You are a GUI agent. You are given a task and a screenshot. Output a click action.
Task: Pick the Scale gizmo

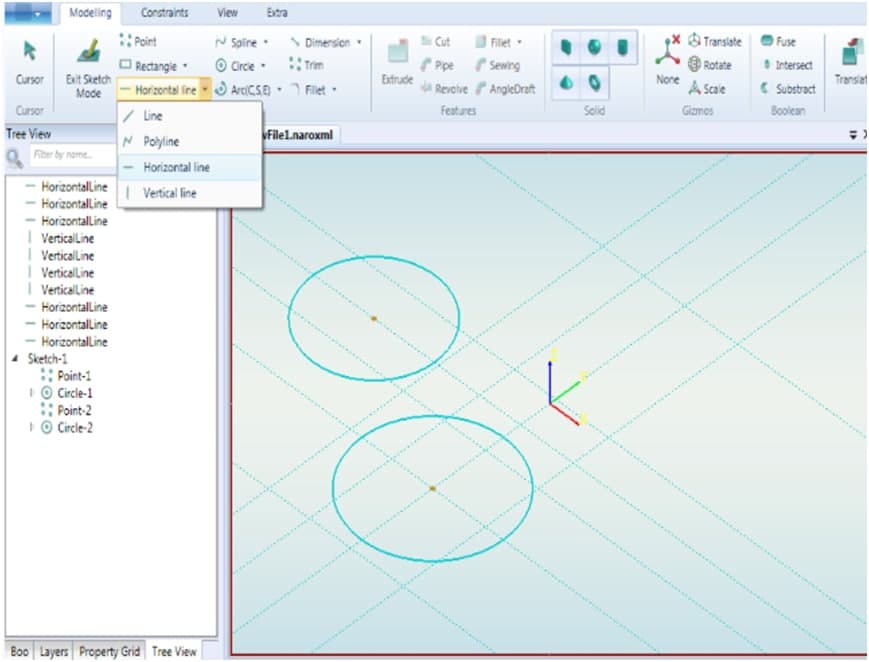[706, 89]
